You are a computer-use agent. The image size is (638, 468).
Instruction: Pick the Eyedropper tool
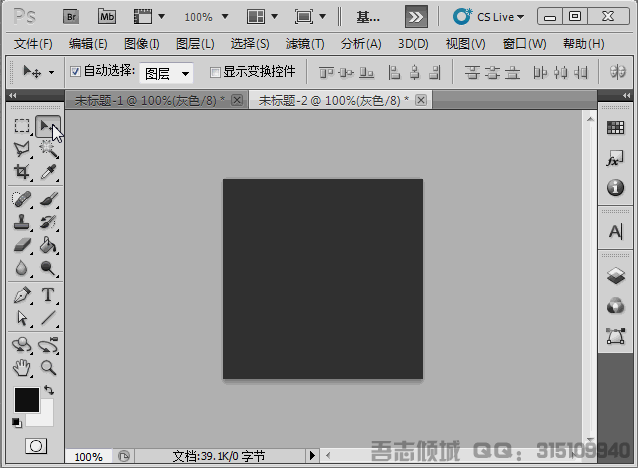click(47, 172)
